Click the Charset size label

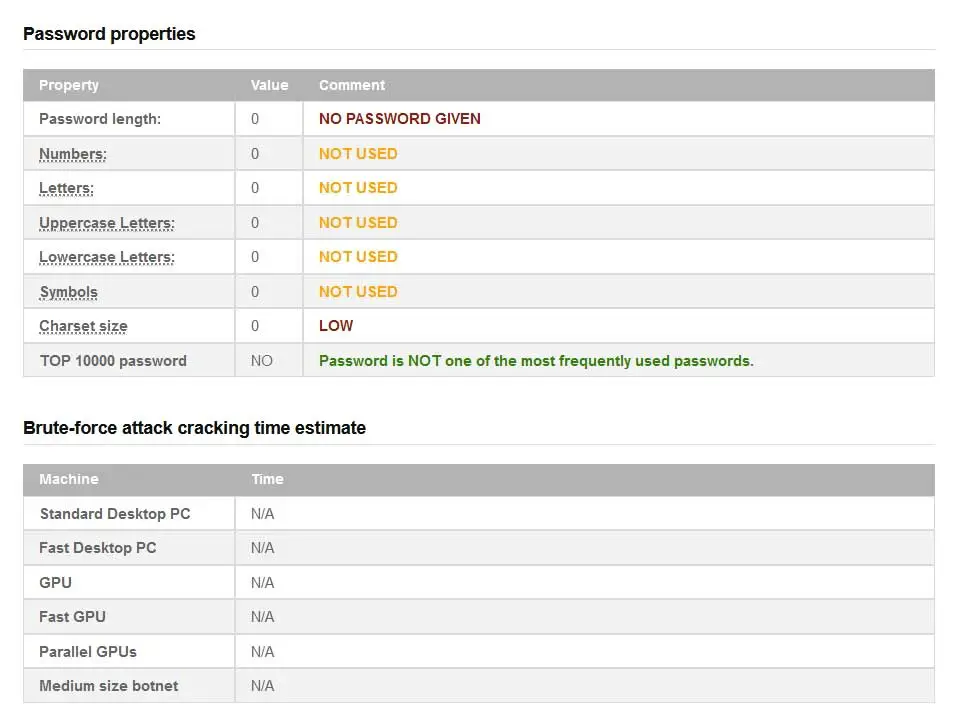(83, 326)
